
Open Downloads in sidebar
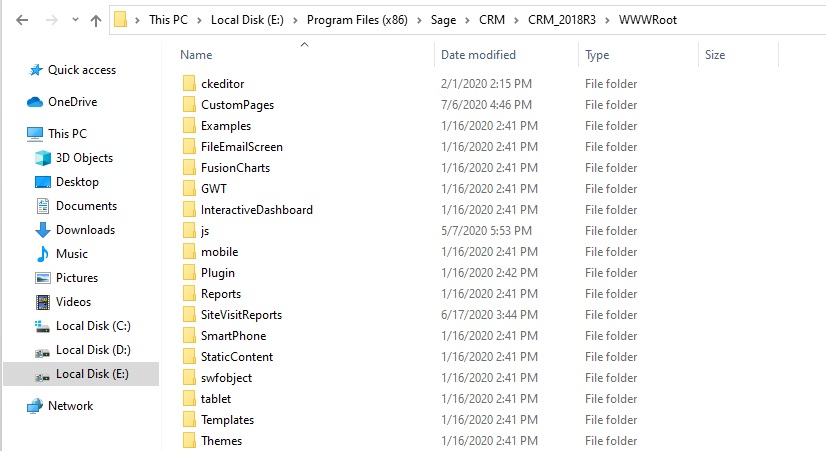click(x=85, y=230)
